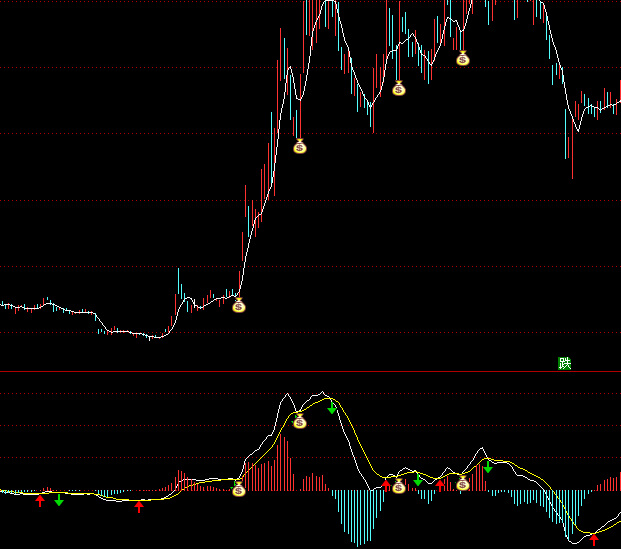Screen dimensions: 621x549
Task: Select indicator money bag between two red arrows
Action: [x=398, y=486]
